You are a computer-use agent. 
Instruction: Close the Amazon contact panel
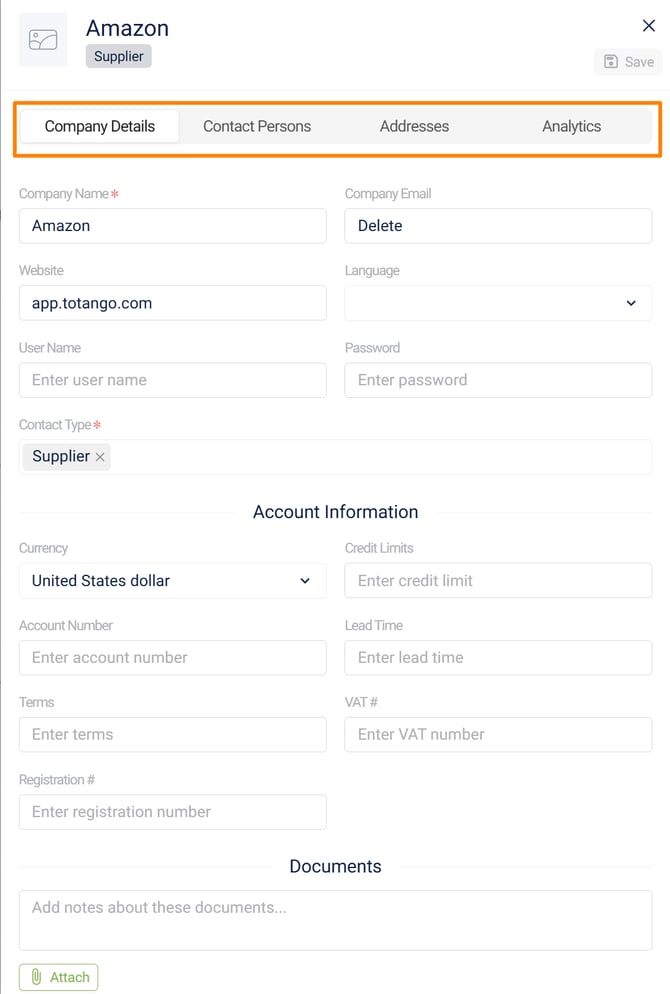click(649, 26)
